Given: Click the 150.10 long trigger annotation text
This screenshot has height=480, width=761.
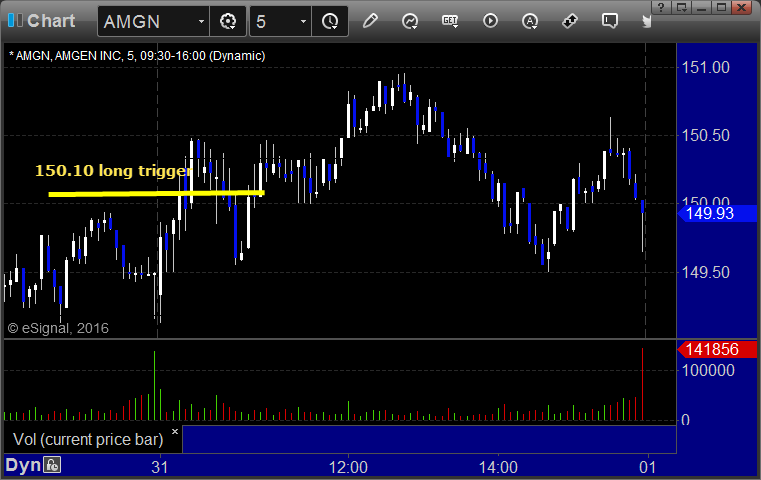Looking at the screenshot, I should tap(113, 171).
